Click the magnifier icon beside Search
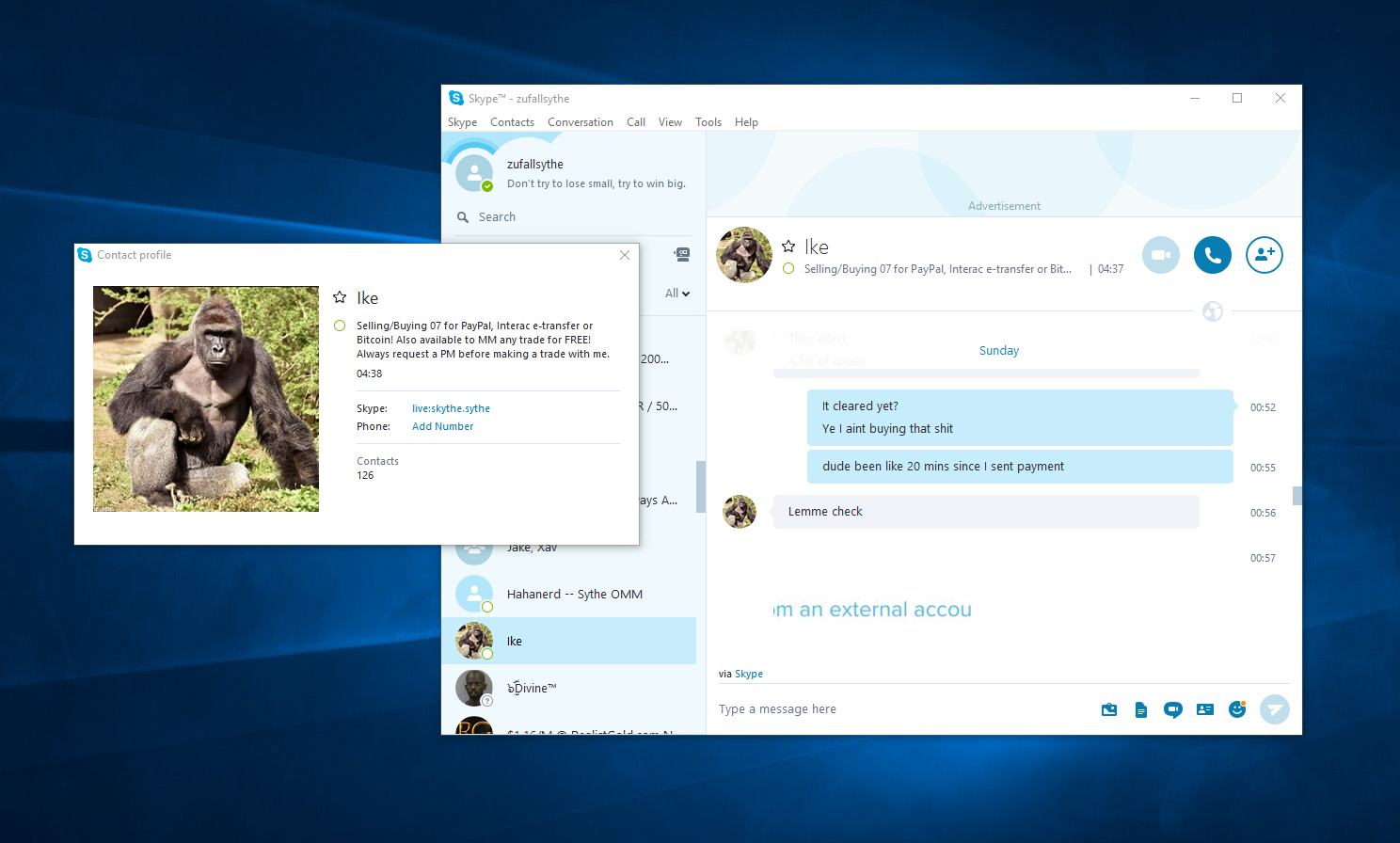Viewport: 1400px width, 843px height. tap(463, 217)
